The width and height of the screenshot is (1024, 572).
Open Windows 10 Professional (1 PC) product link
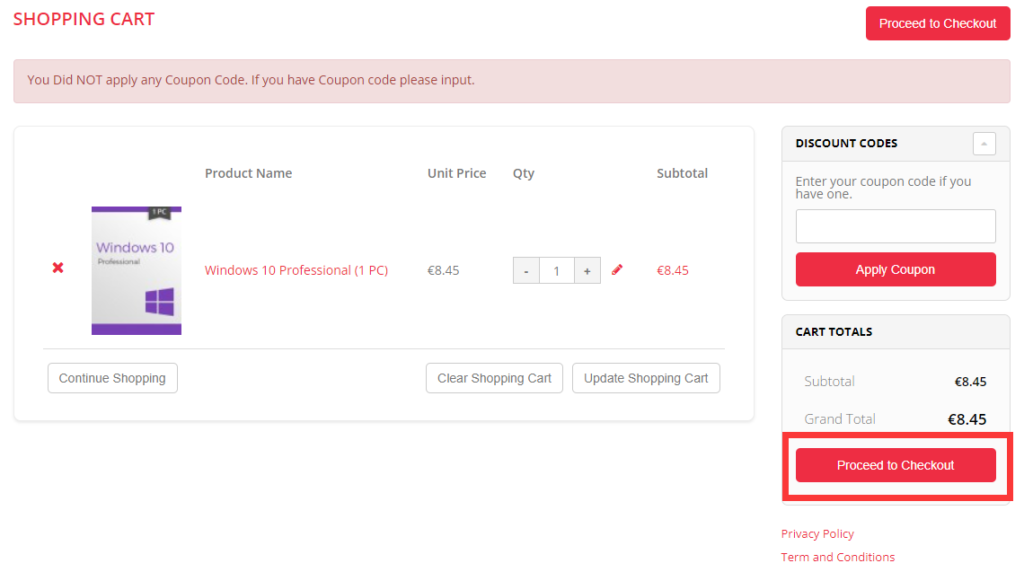point(296,270)
